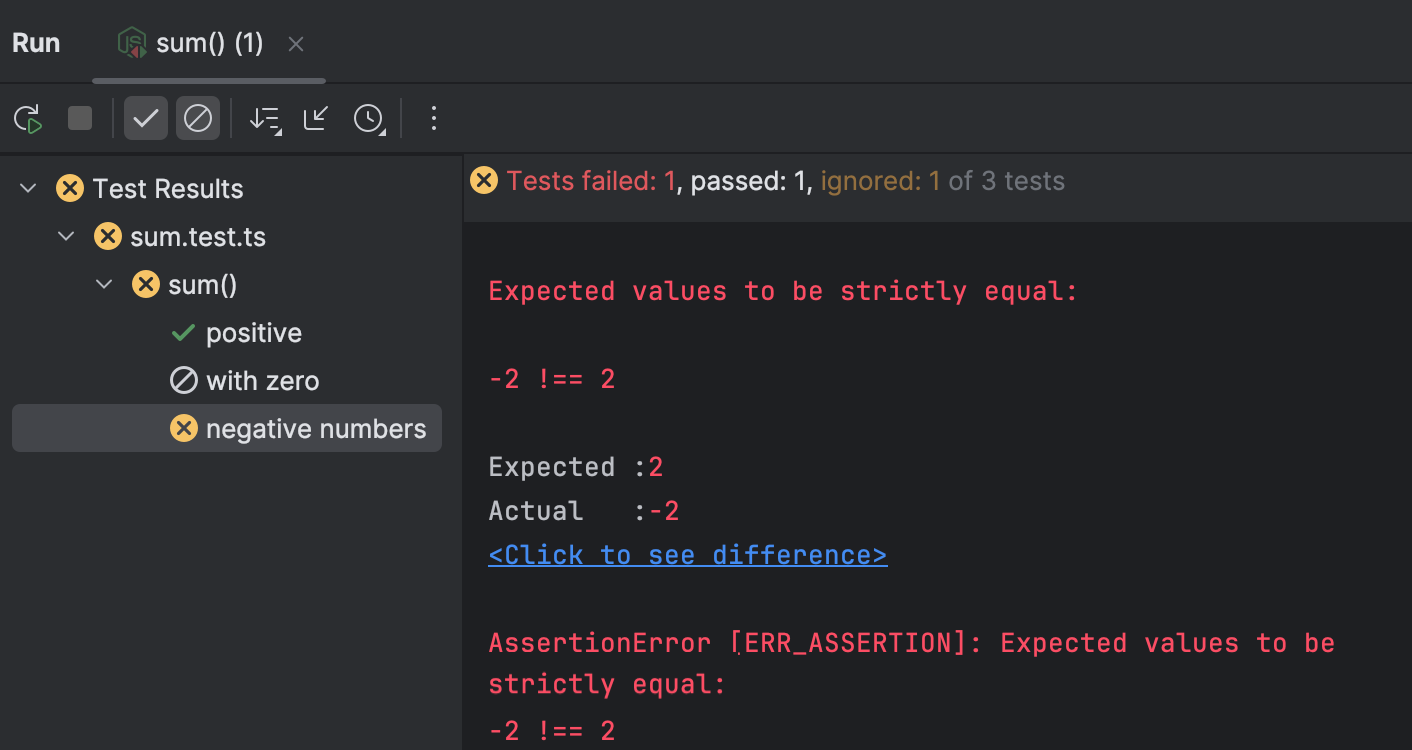Click the green check beside positive
This screenshot has height=750, width=1412.
point(183,333)
